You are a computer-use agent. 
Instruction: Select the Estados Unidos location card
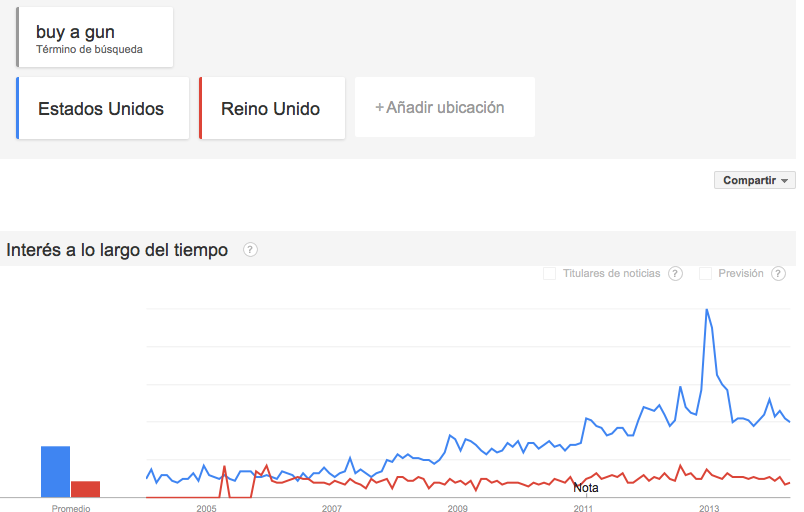(102, 108)
